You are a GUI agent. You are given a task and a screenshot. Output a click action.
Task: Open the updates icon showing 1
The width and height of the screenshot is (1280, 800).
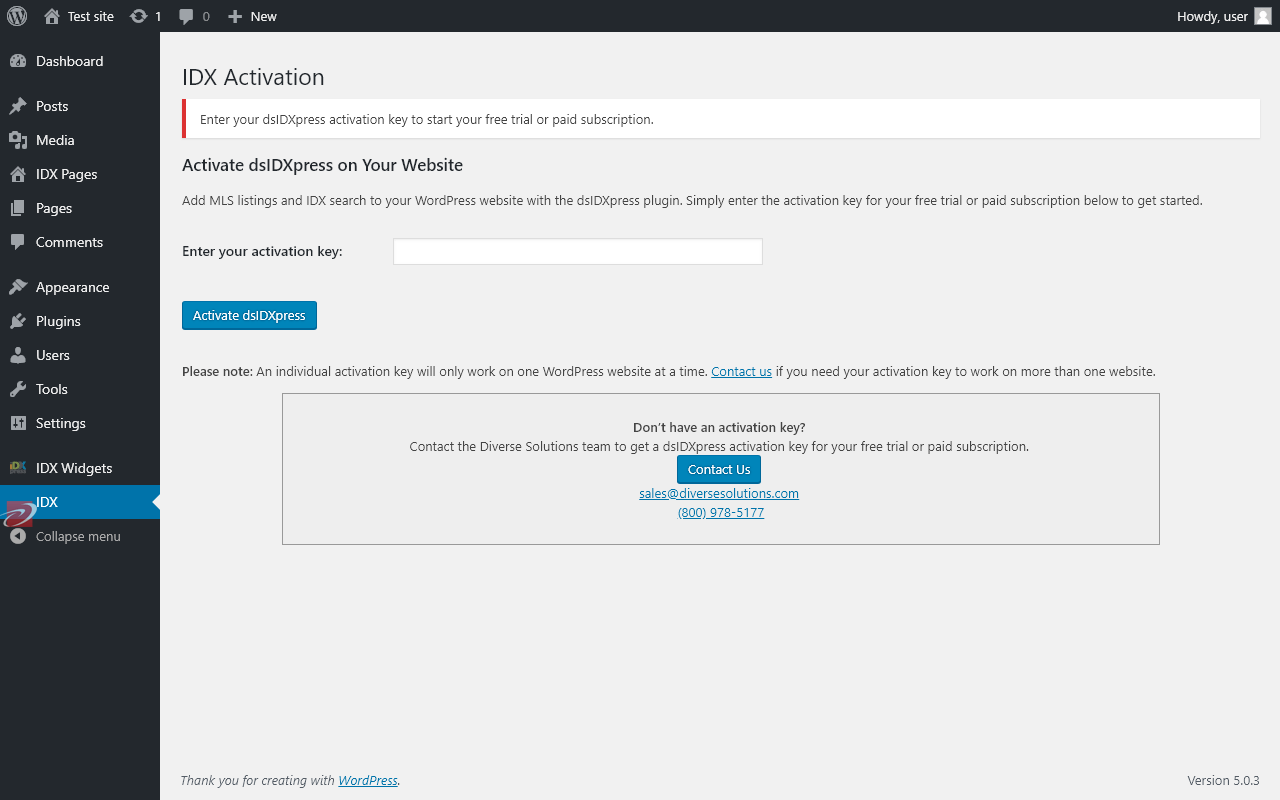pyautogui.click(x=138, y=16)
